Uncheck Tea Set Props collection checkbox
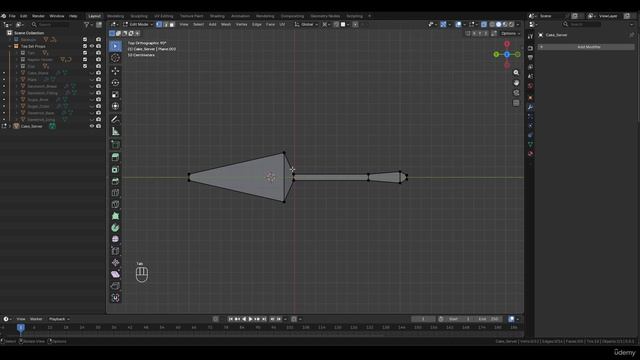This screenshot has width=640, height=360. pyautogui.click(x=85, y=46)
